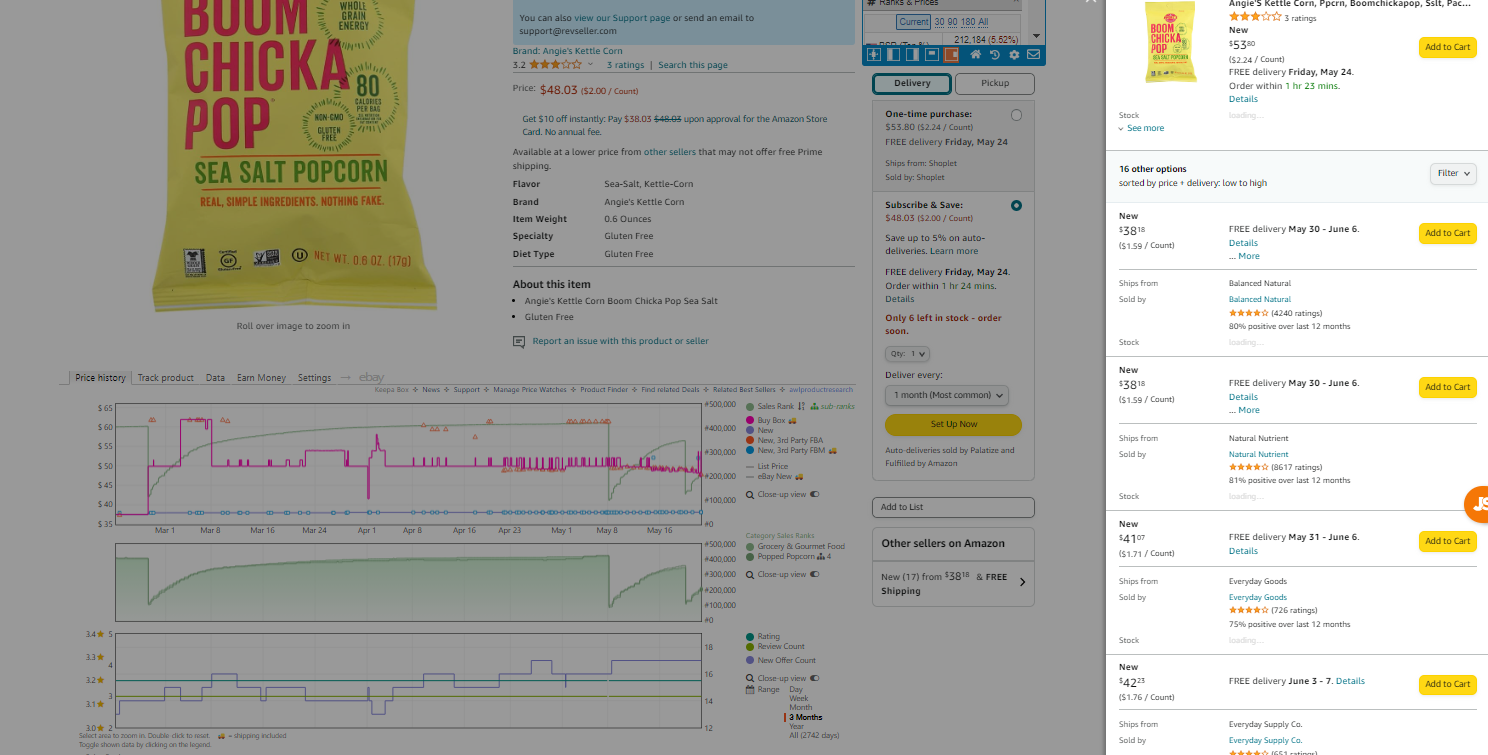Click the home icon in RevSeller toolbar
Image resolution: width=1488 pixels, height=755 pixels.
click(976, 54)
